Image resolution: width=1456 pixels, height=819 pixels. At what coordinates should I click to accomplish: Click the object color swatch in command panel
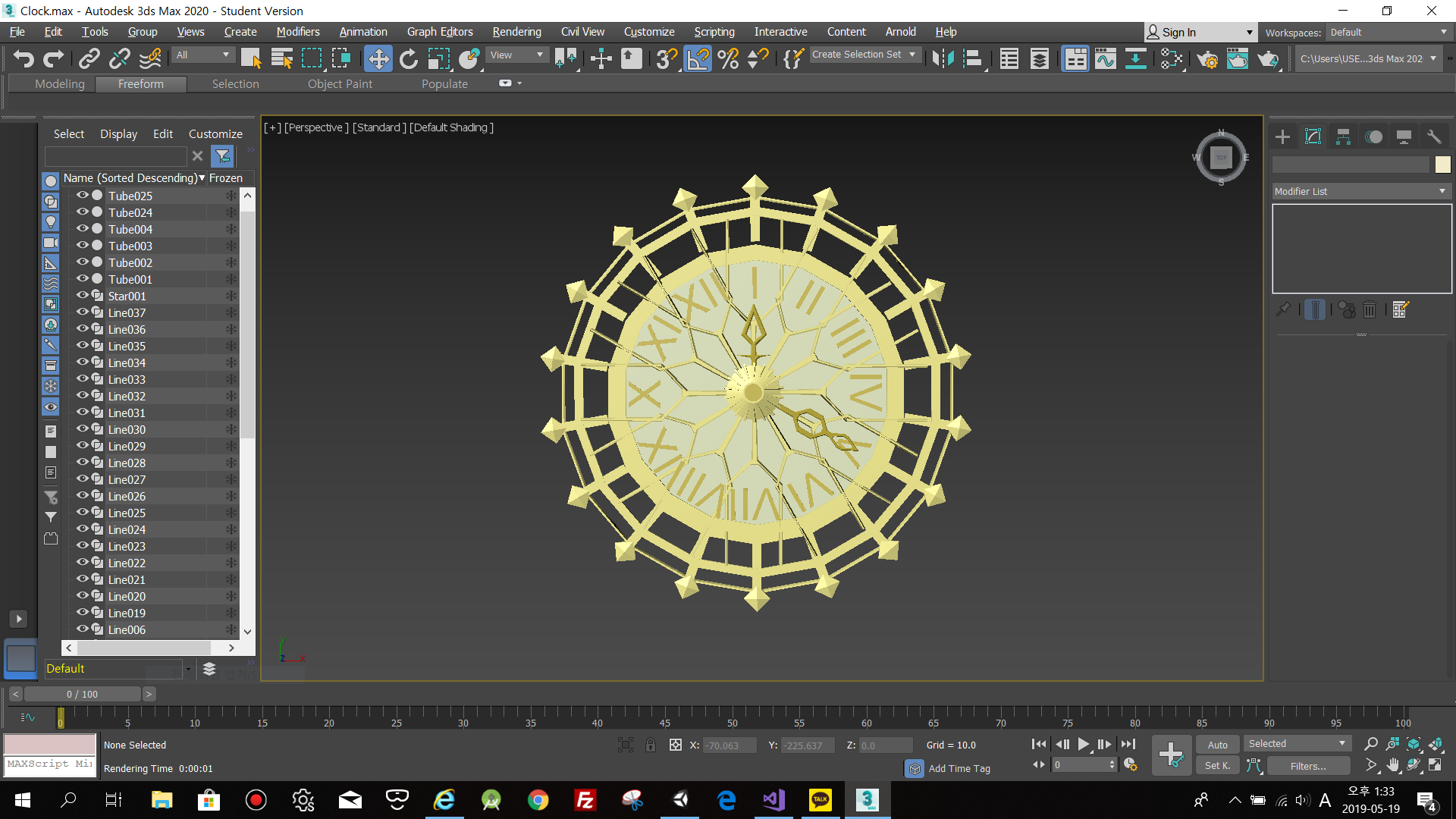click(1442, 165)
